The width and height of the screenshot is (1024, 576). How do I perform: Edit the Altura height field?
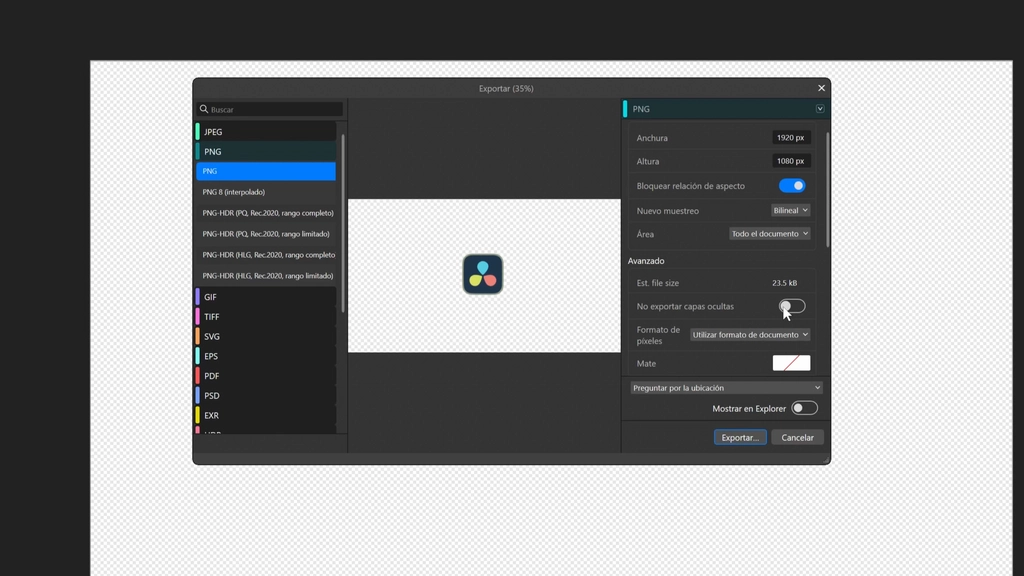pyautogui.click(x=791, y=161)
